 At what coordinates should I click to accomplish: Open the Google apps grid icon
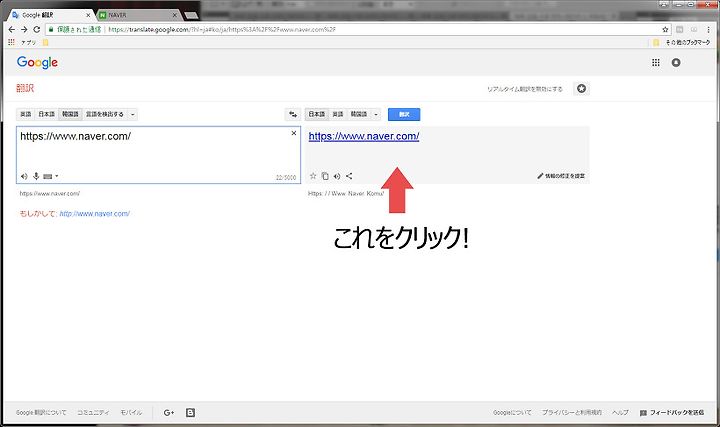[656, 62]
